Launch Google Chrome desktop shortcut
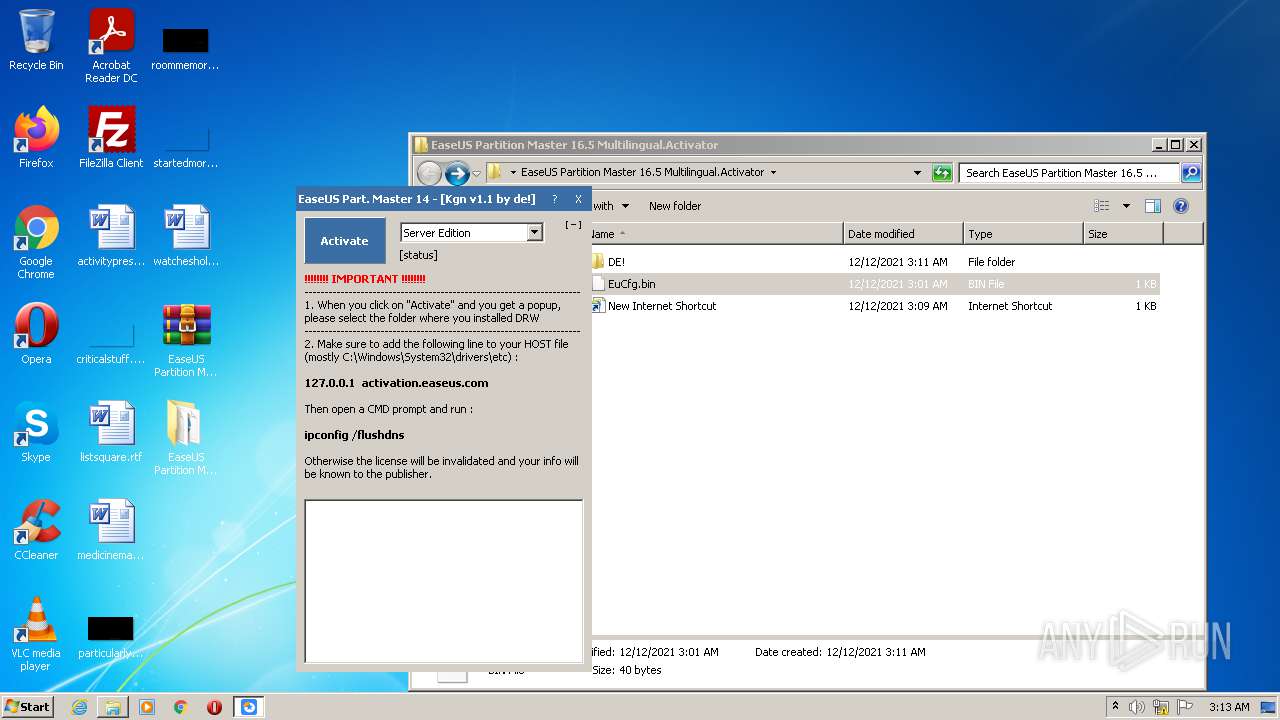The image size is (1280, 720). 36,242
